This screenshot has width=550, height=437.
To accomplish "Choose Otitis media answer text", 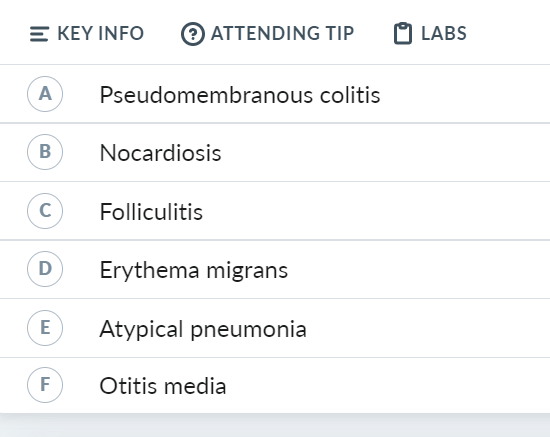I will coord(163,386).
